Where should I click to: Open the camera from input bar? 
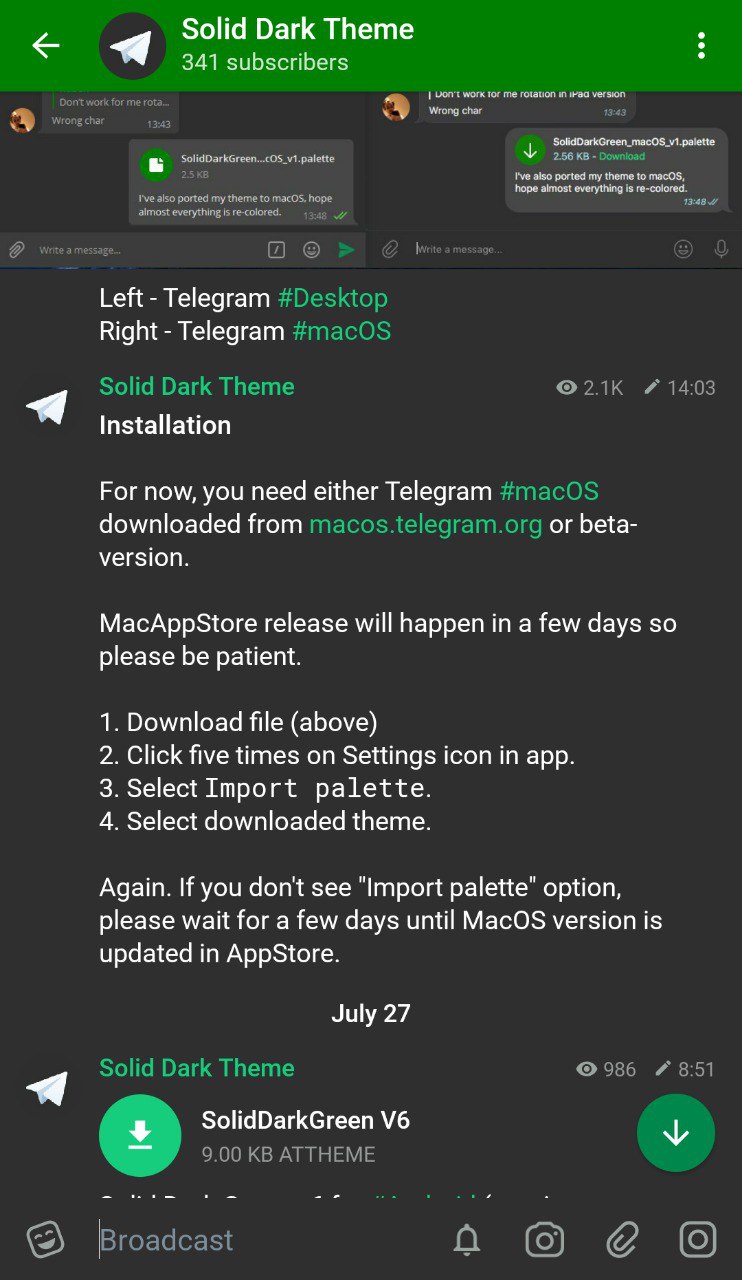point(544,1240)
